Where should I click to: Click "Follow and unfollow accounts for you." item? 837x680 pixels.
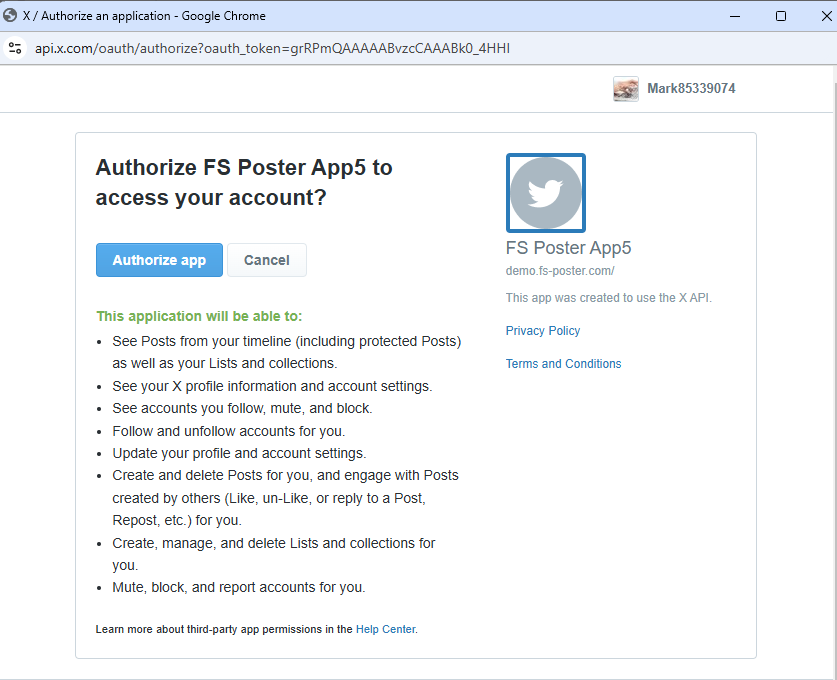228,431
